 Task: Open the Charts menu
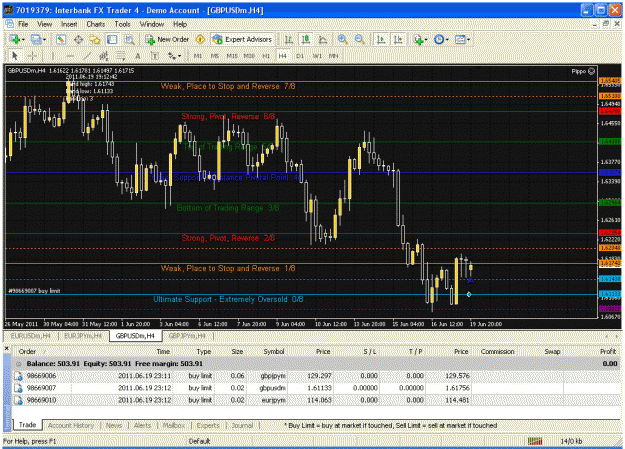(96, 24)
